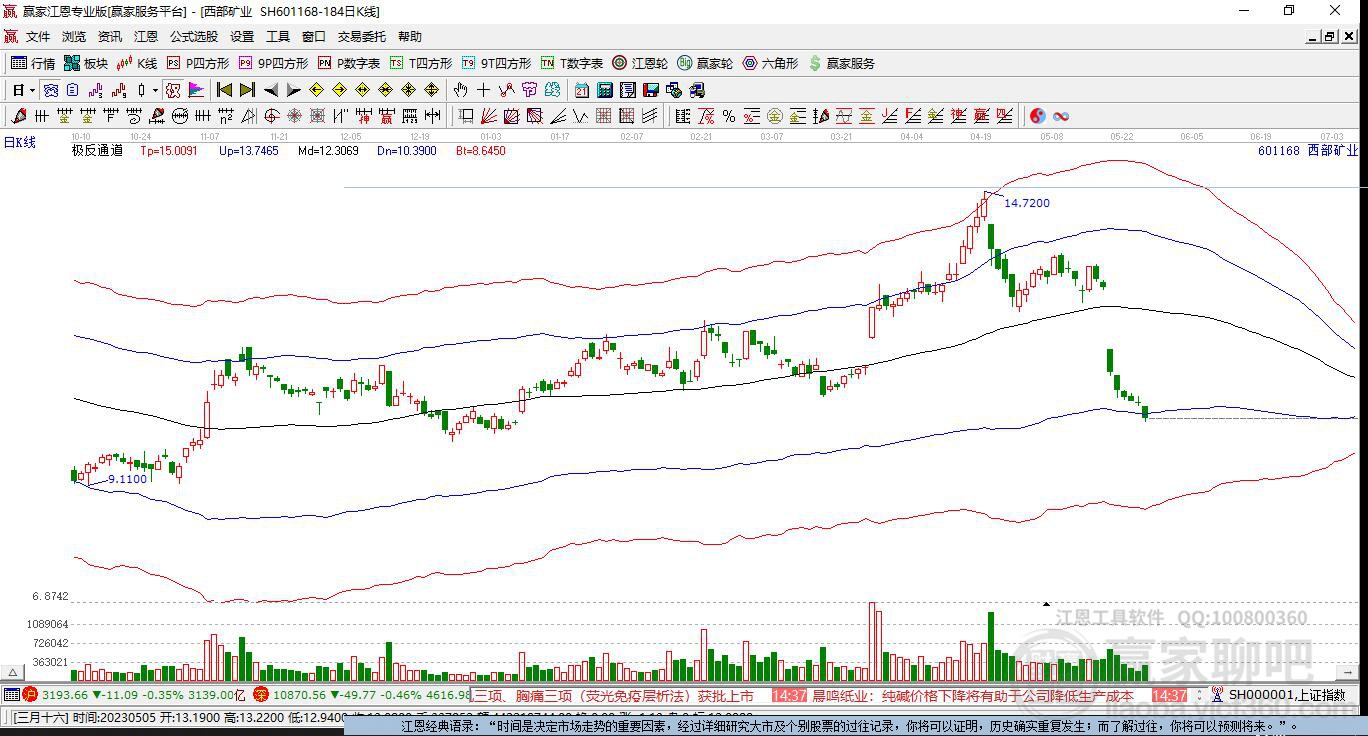Open the 交易委托 menu
Image resolution: width=1368 pixels, height=736 pixels.
362,36
